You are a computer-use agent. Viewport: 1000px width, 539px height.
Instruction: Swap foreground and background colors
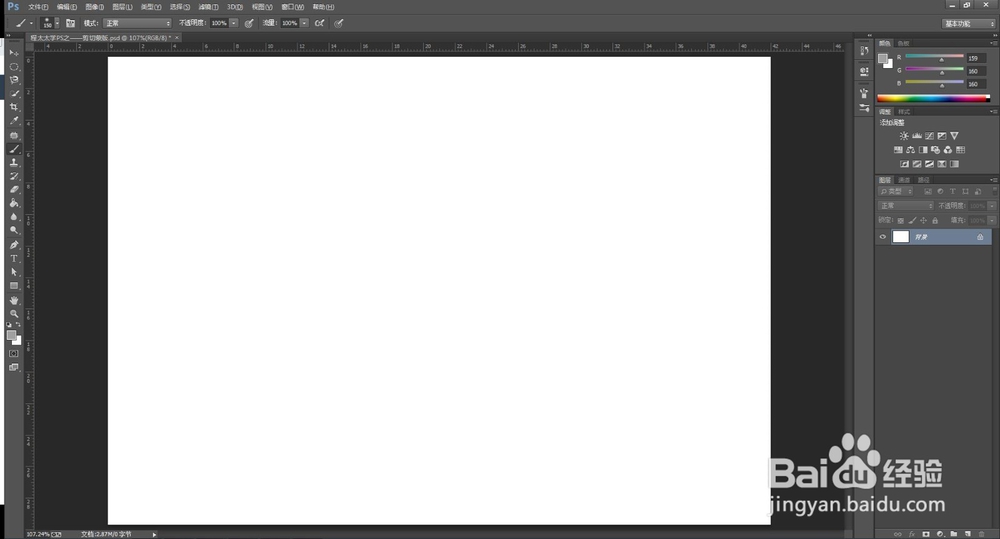pos(18,325)
